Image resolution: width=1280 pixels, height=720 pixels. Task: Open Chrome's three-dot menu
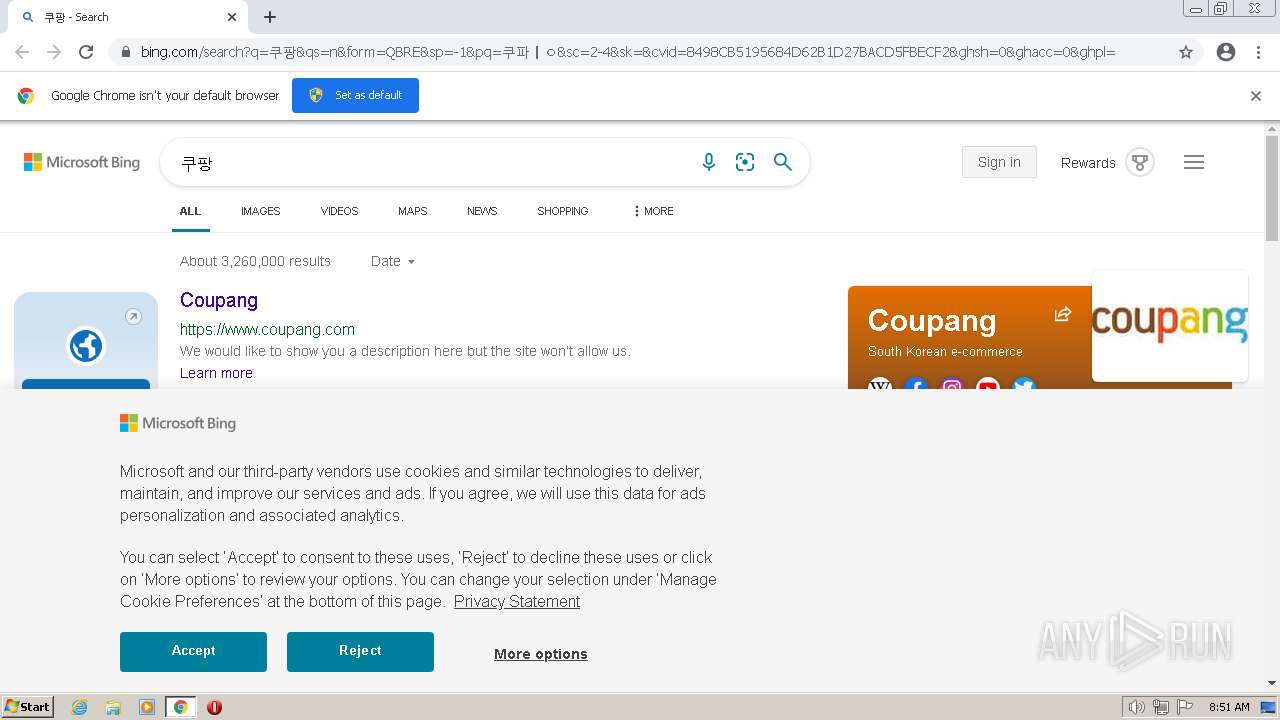point(1258,52)
